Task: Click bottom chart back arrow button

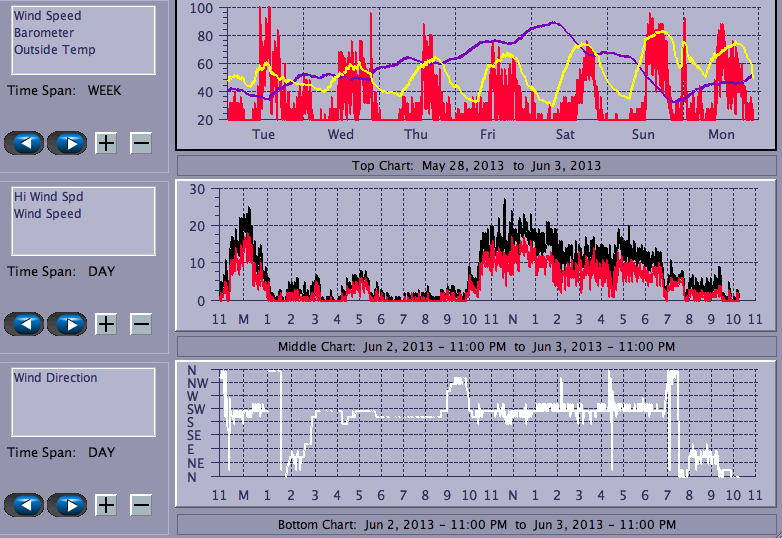Action: [x=25, y=505]
